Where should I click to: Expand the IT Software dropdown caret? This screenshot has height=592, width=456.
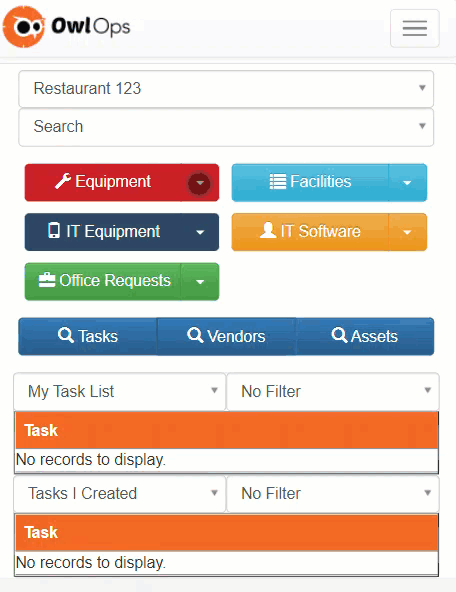pyautogui.click(x=407, y=232)
